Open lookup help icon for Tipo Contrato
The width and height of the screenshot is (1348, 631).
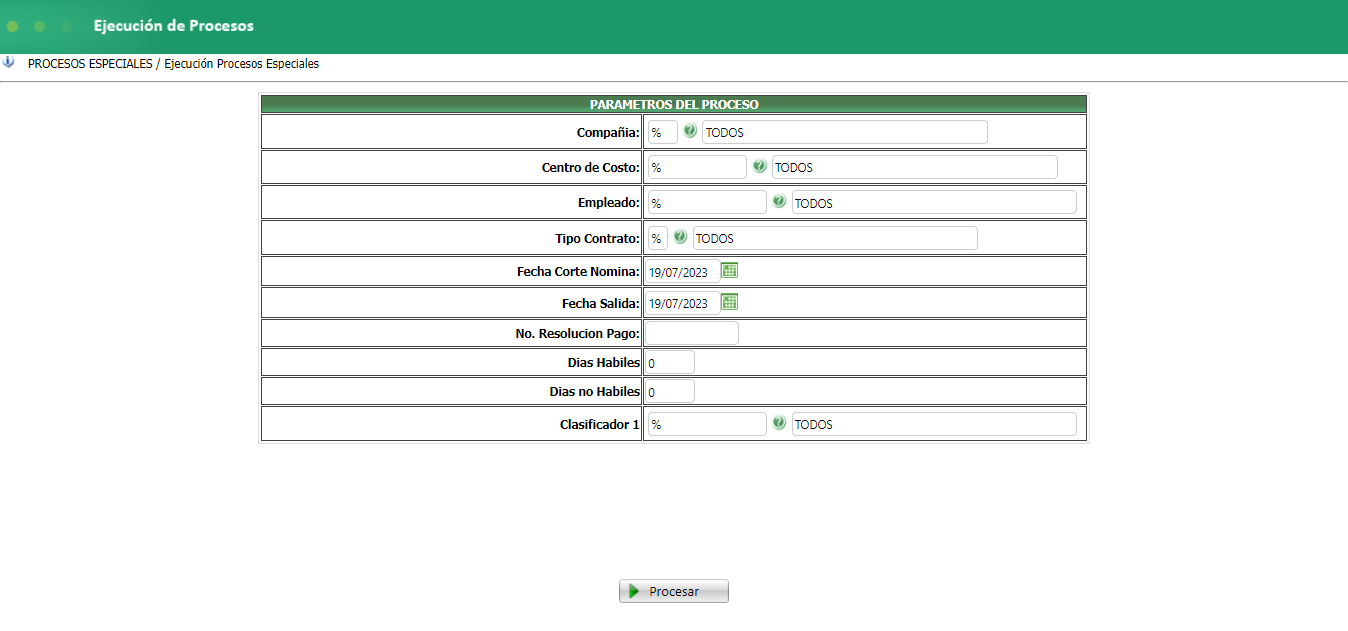coord(680,237)
